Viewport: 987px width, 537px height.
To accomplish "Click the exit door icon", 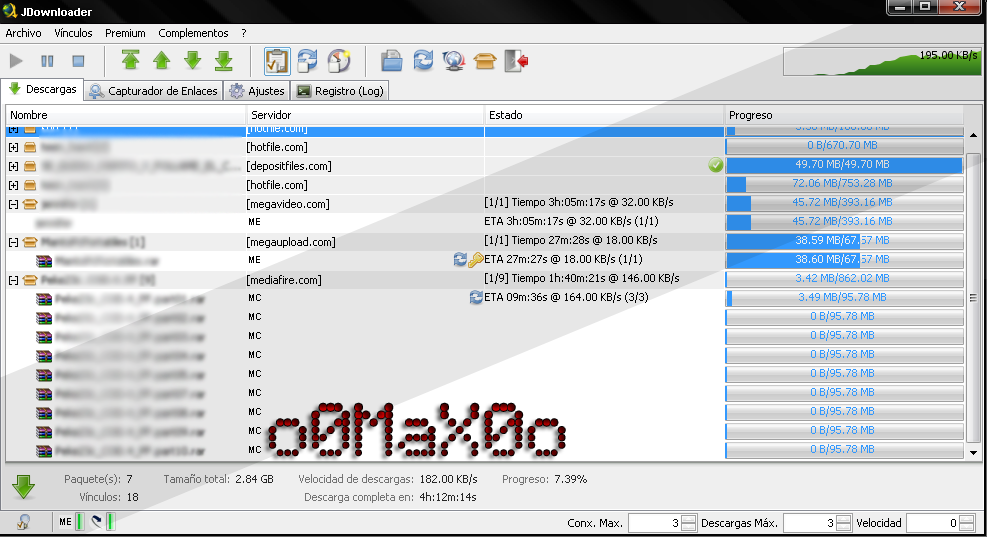I will coord(516,61).
